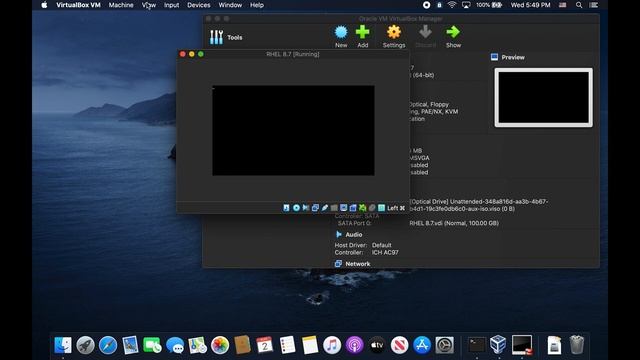Open the Input menu
The width and height of the screenshot is (640, 360).
171,5
